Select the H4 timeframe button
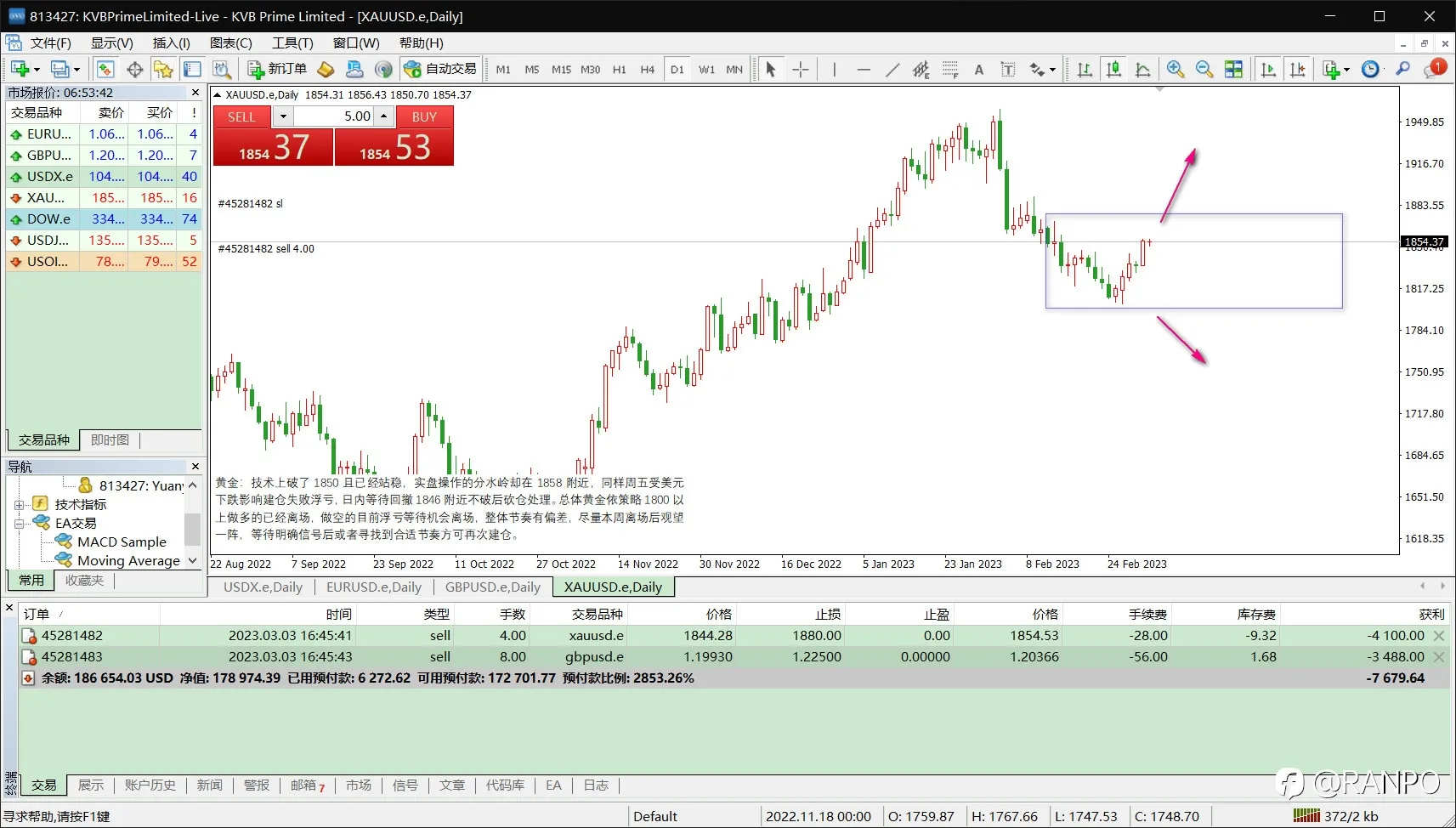 [x=648, y=70]
